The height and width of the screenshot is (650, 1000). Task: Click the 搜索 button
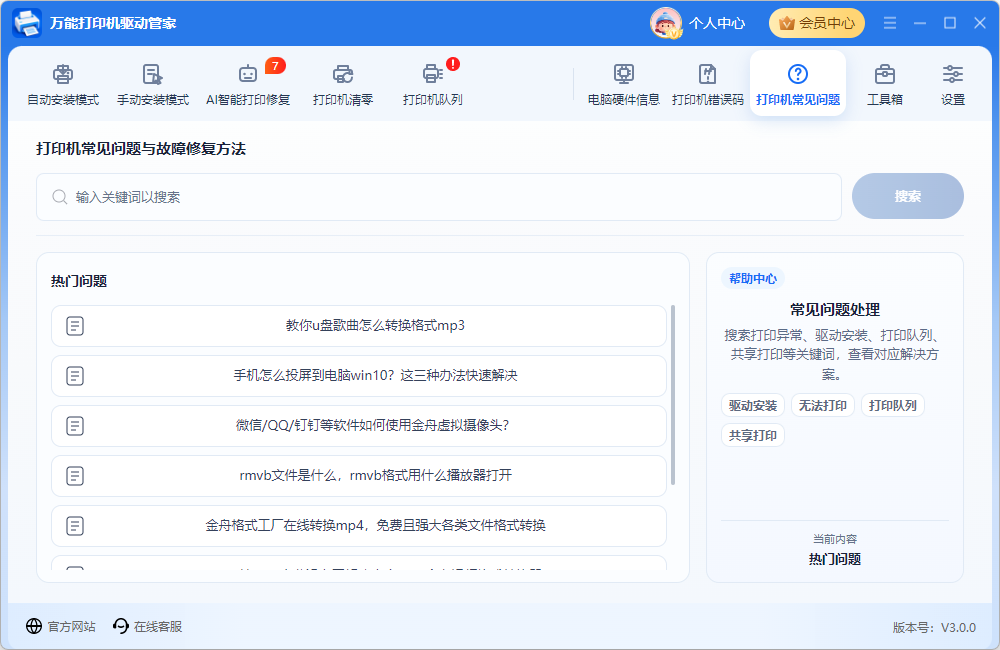tap(908, 196)
